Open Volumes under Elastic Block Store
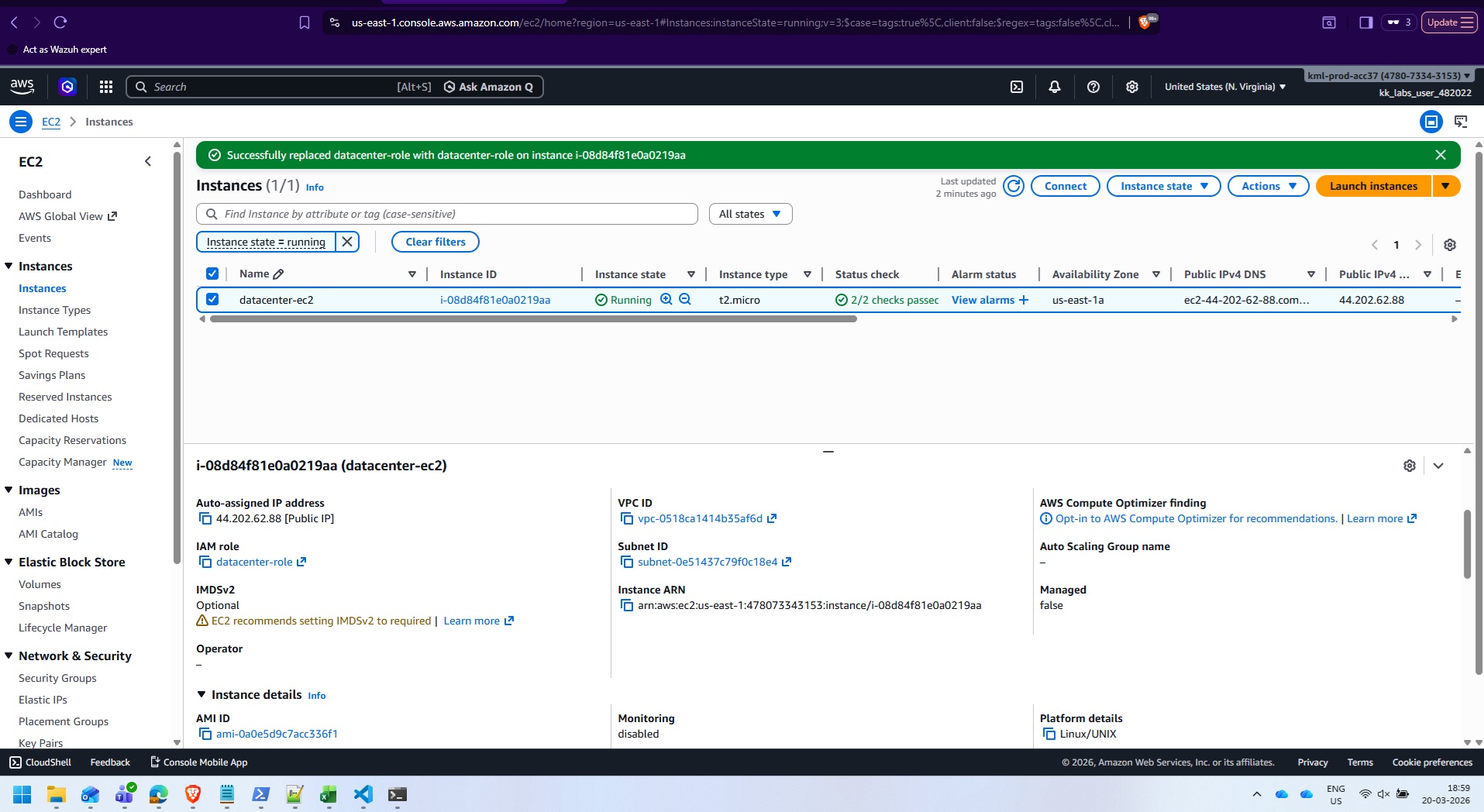Image resolution: width=1484 pixels, height=812 pixels. pyautogui.click(x=40, y=584)
